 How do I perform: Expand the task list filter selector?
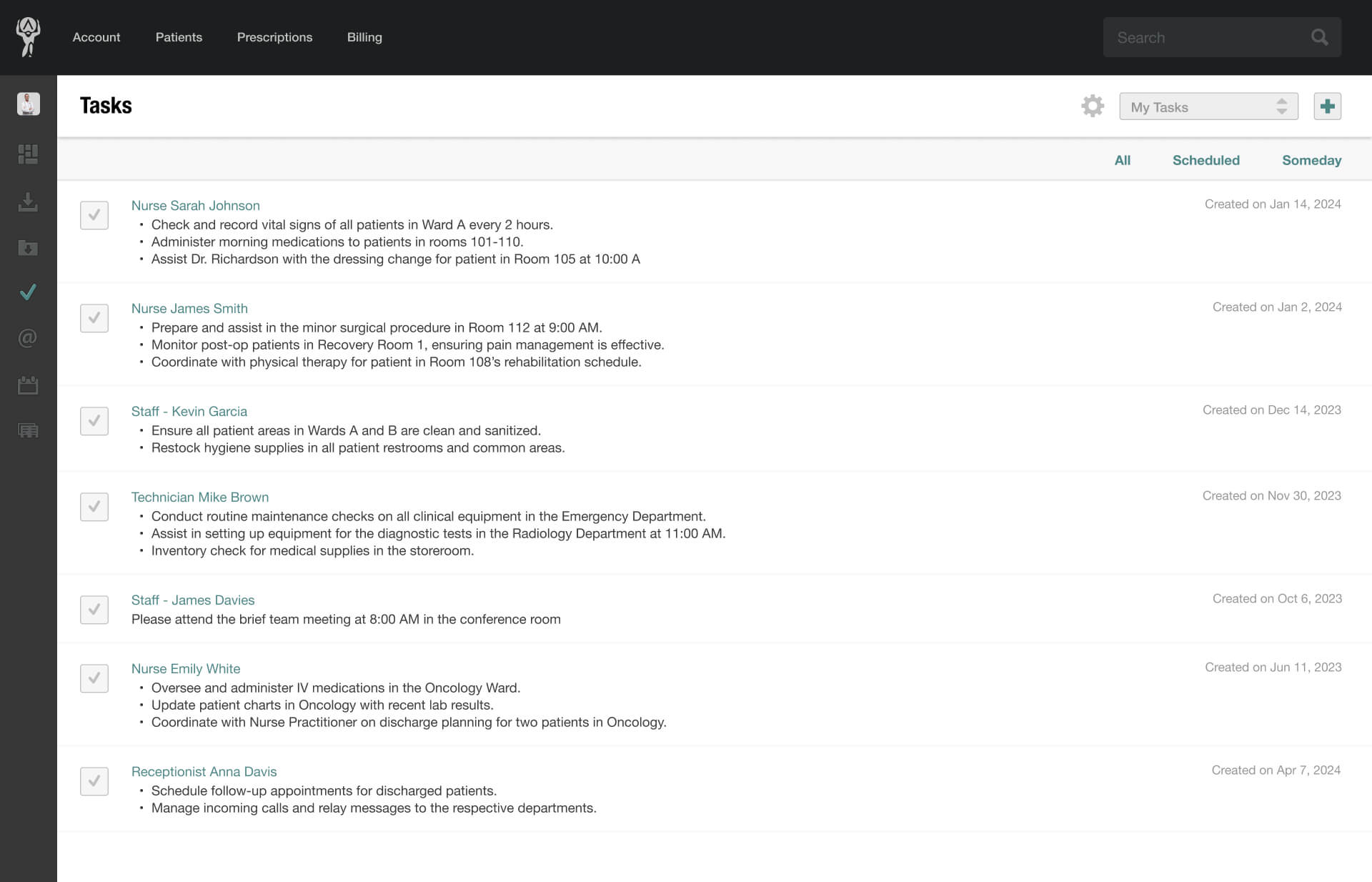(x=1283, y=106)
